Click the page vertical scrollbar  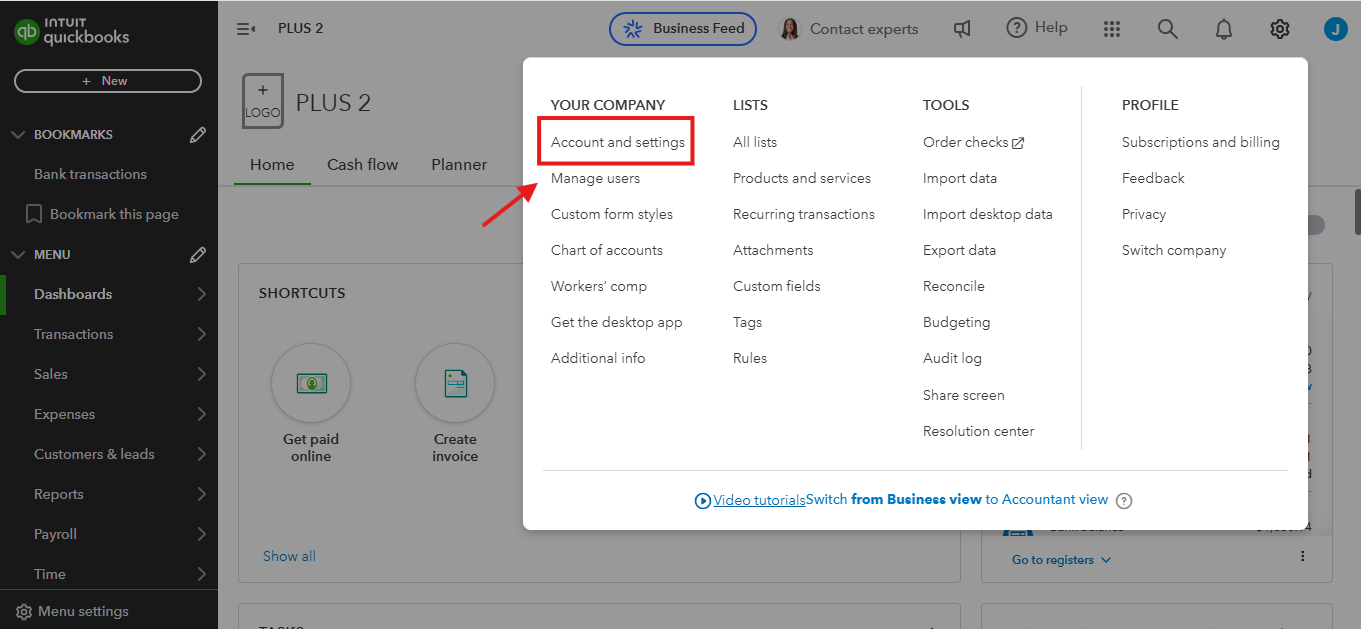coord(1358,210)
